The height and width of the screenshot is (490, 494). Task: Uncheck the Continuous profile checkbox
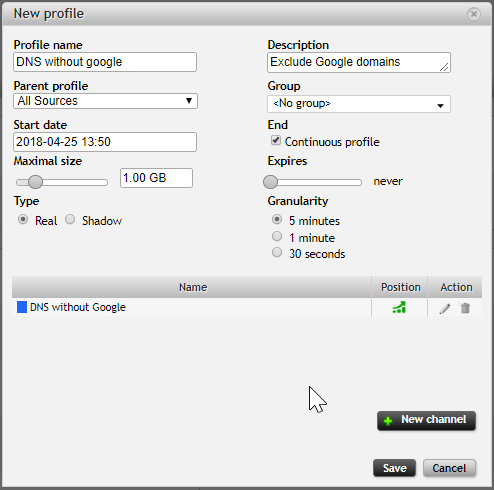pyautogui.click(x=276, y=140)
